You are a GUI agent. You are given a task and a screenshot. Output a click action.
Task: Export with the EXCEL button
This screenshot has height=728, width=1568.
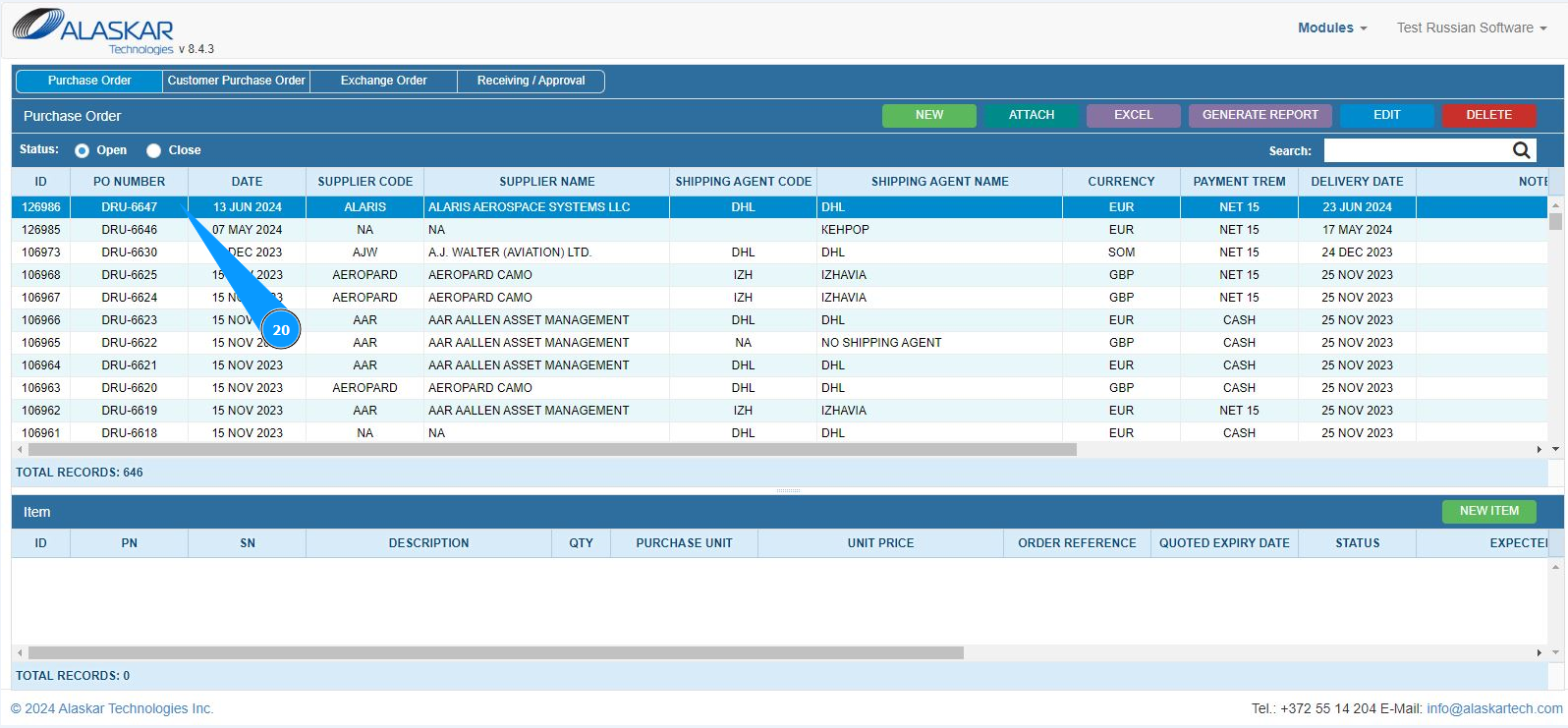pos(1133,115)
